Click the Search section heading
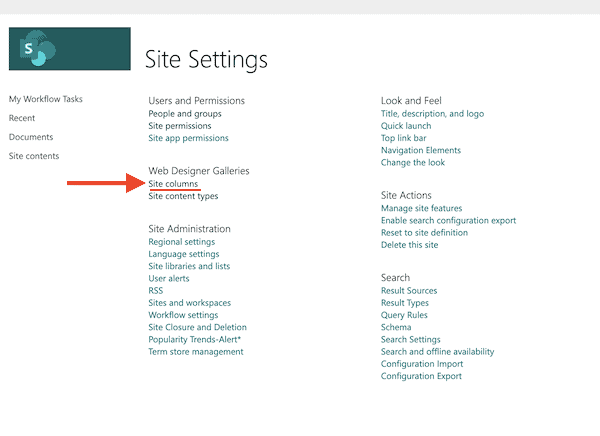The height and width of the screenshot is (436, 600). tap(395, 278)
